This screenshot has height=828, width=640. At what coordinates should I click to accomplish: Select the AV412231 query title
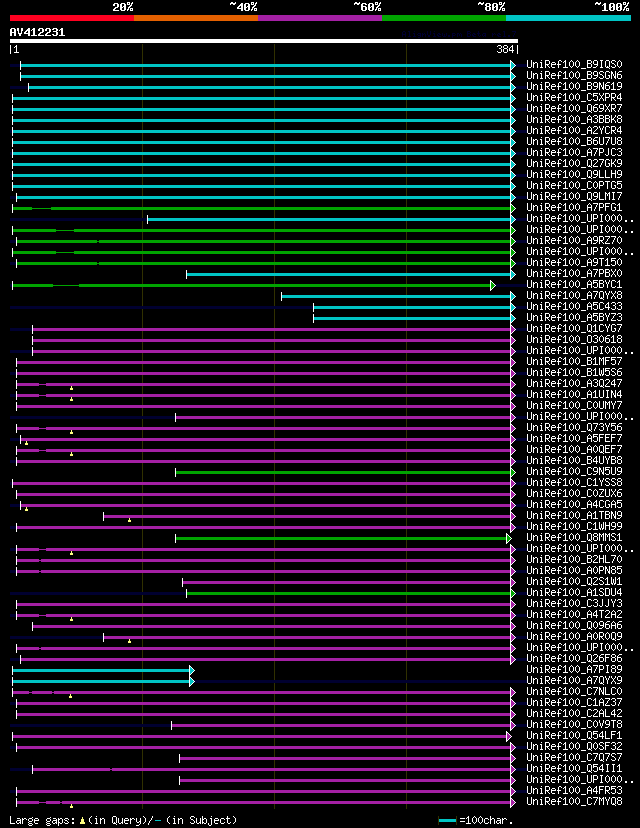point(37,32)
